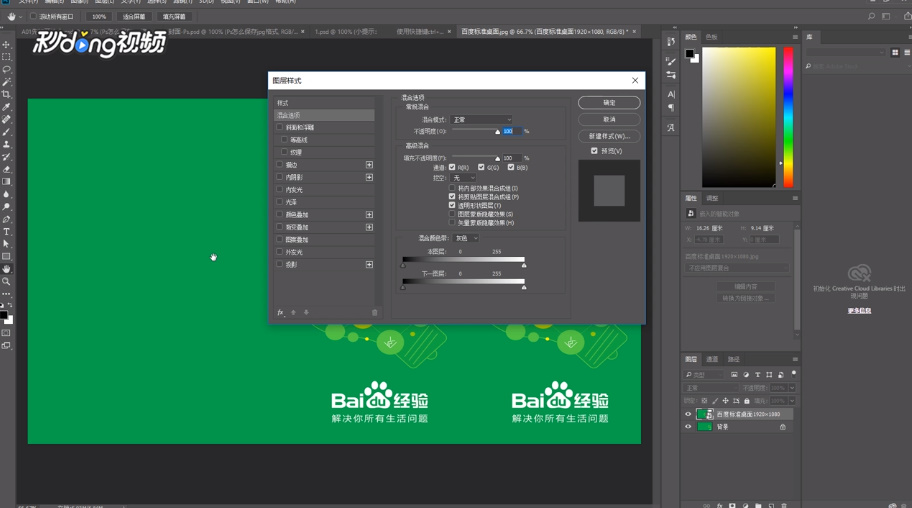Select the Hand tool in the toolbar
Viewport: 912px width, 508px height.
pos(6,269)
